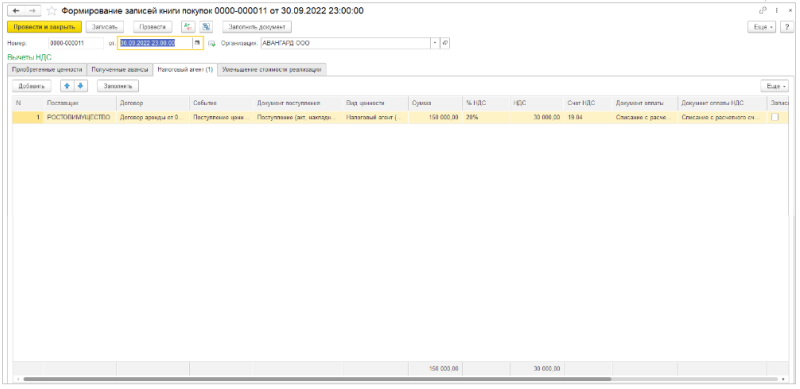Go back with the left arrow button
Image resolution: width=800 pixels, height=389 pixels.
16,11
